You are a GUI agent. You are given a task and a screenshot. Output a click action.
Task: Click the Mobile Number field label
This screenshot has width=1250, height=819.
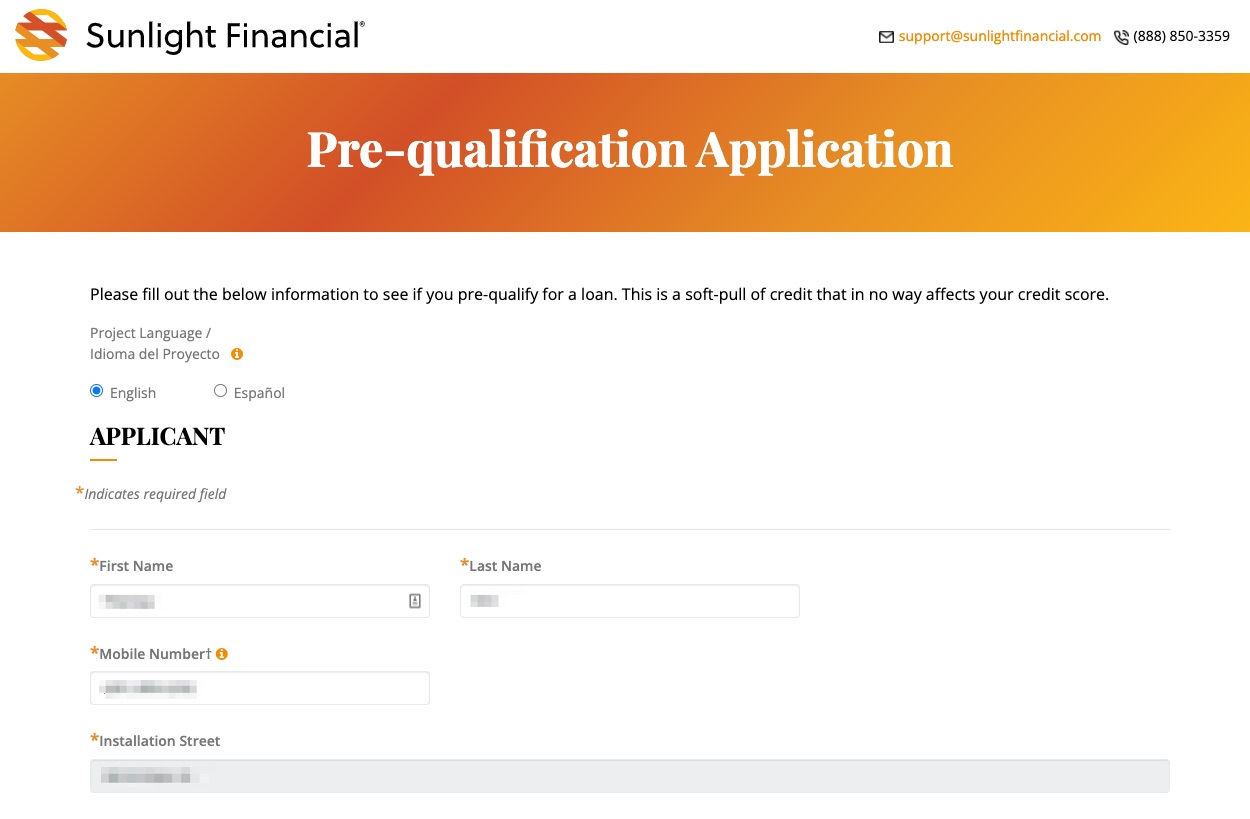click(x=152, y=654)
